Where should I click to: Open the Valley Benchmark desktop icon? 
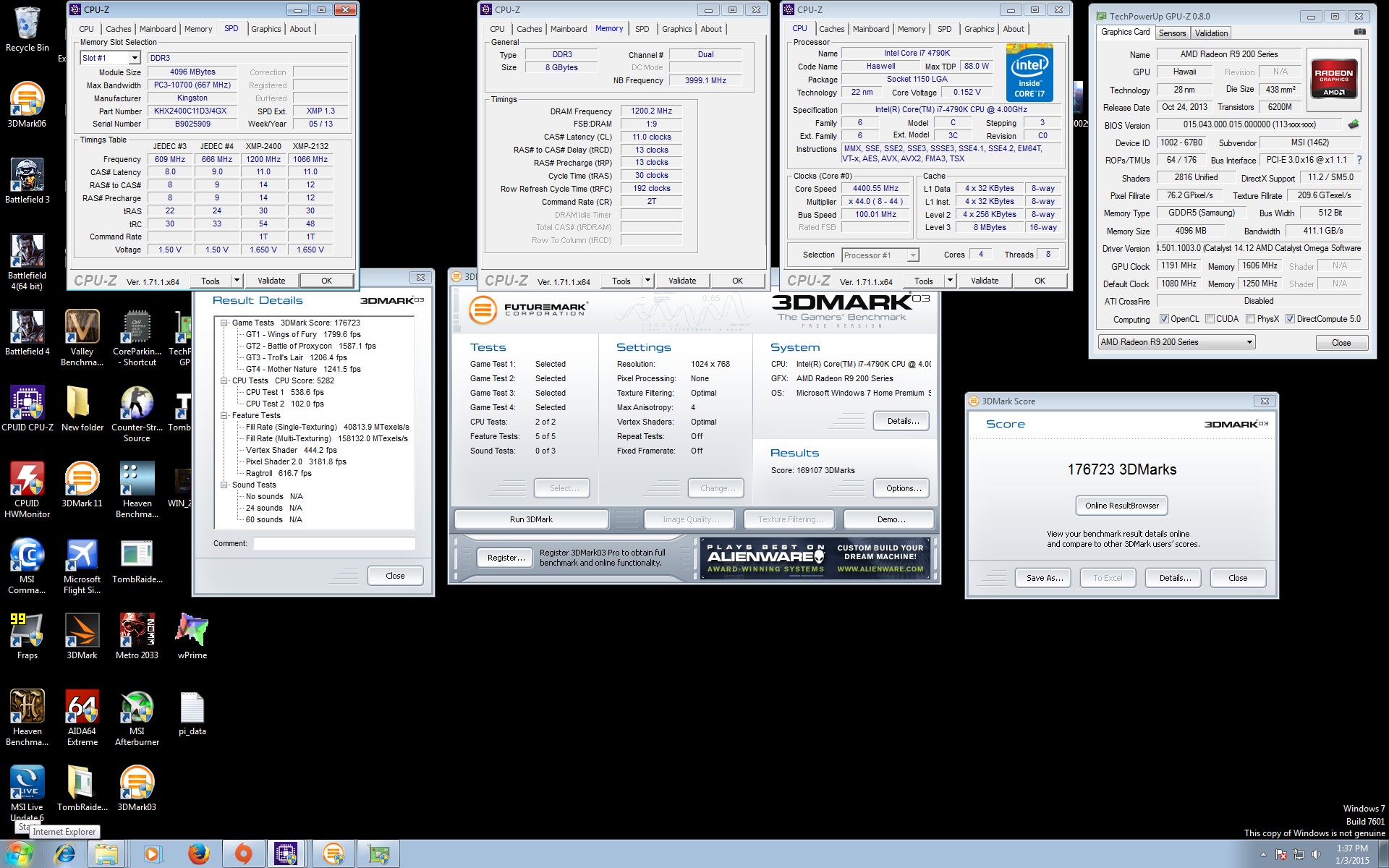[x=82, y=338]
